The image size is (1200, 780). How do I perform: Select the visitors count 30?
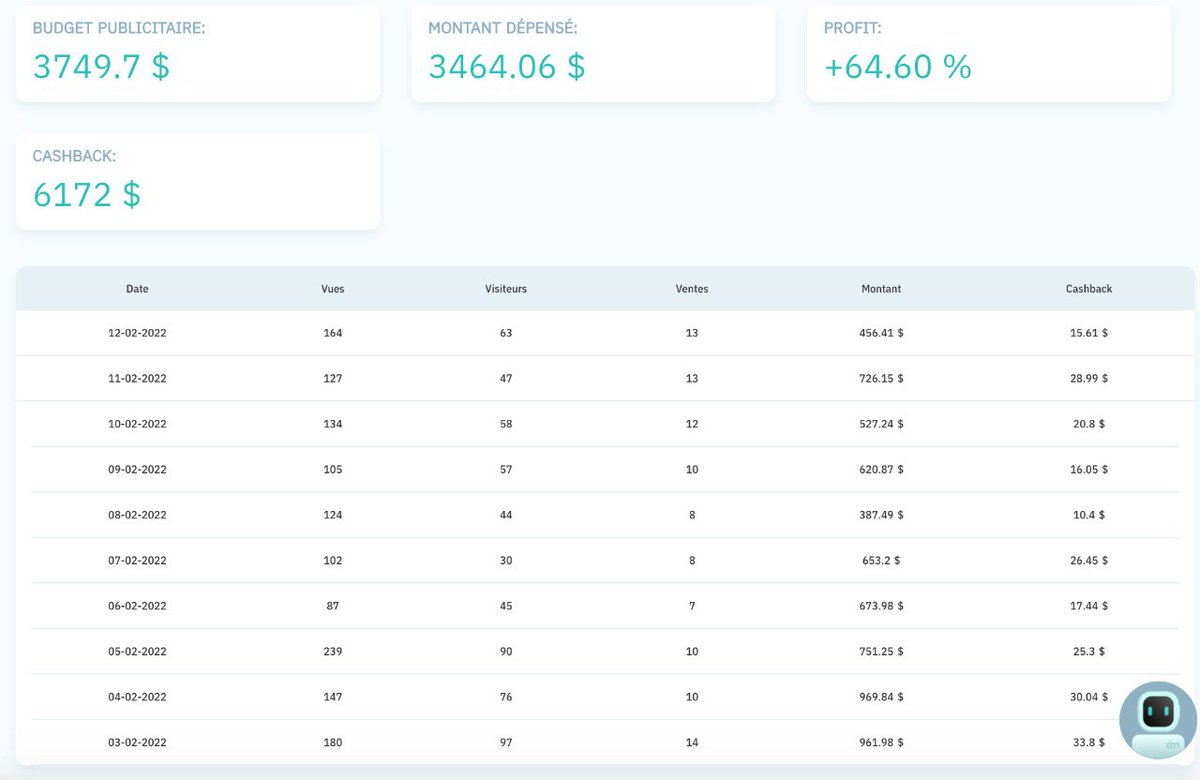(506, 561)
